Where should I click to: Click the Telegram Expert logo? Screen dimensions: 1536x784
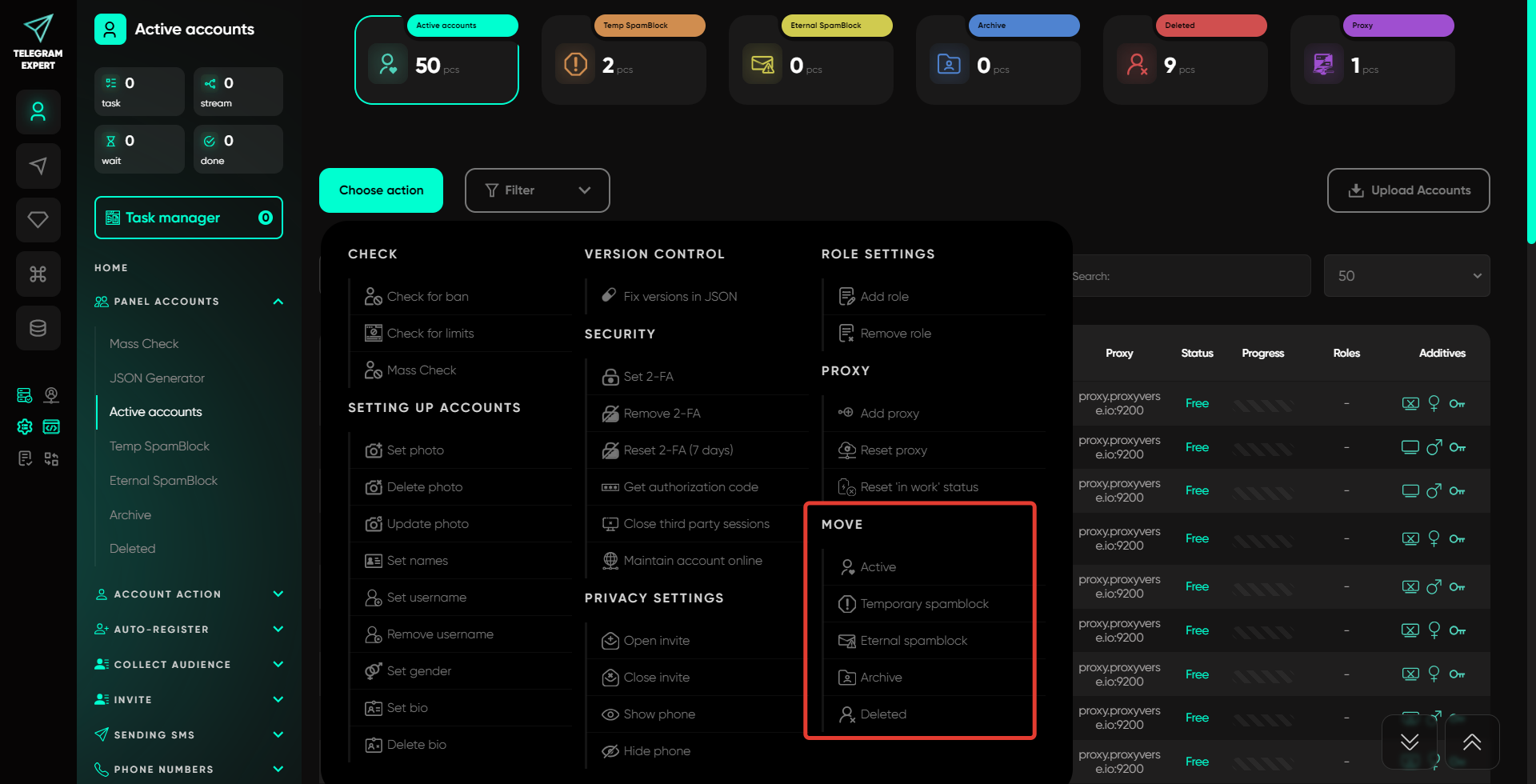pyautogui.click(x=38, y=42)
